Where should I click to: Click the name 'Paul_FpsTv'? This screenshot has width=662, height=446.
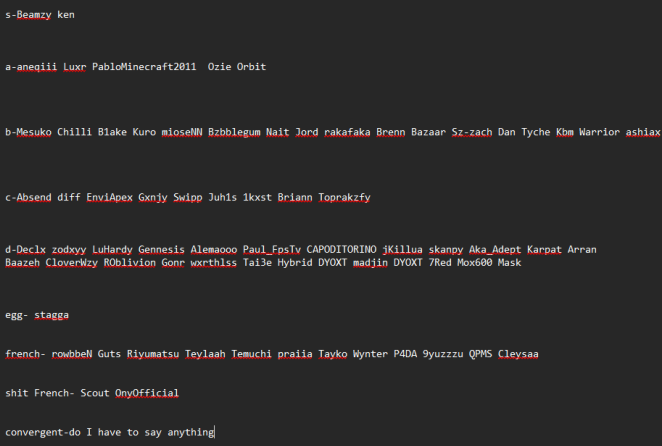coord(271,250)
